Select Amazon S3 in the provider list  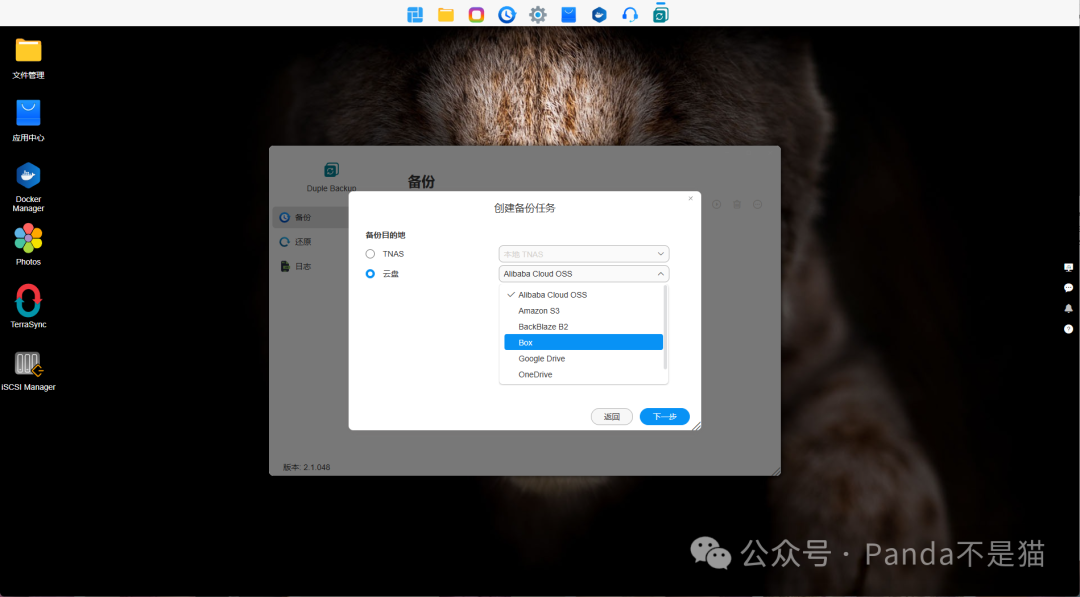click(x=538, y=310)
